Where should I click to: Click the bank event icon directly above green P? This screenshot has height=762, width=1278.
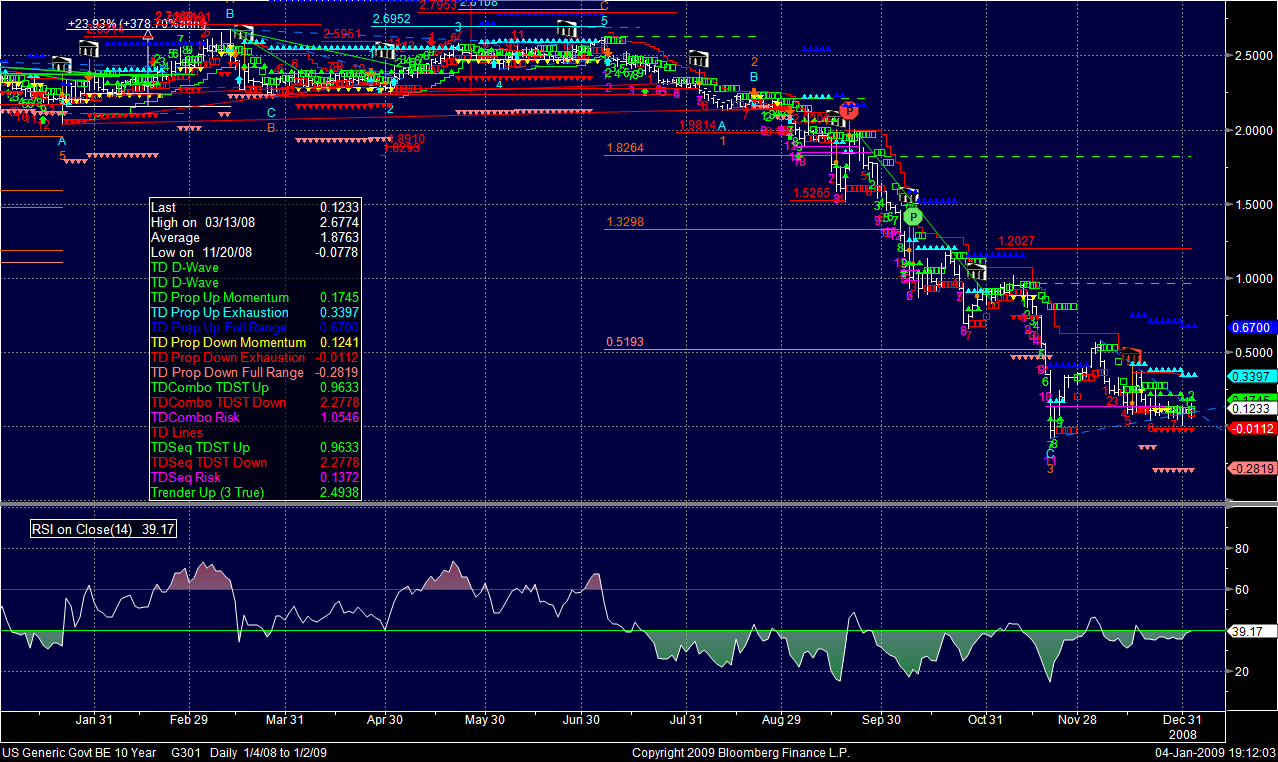(908, 195)
